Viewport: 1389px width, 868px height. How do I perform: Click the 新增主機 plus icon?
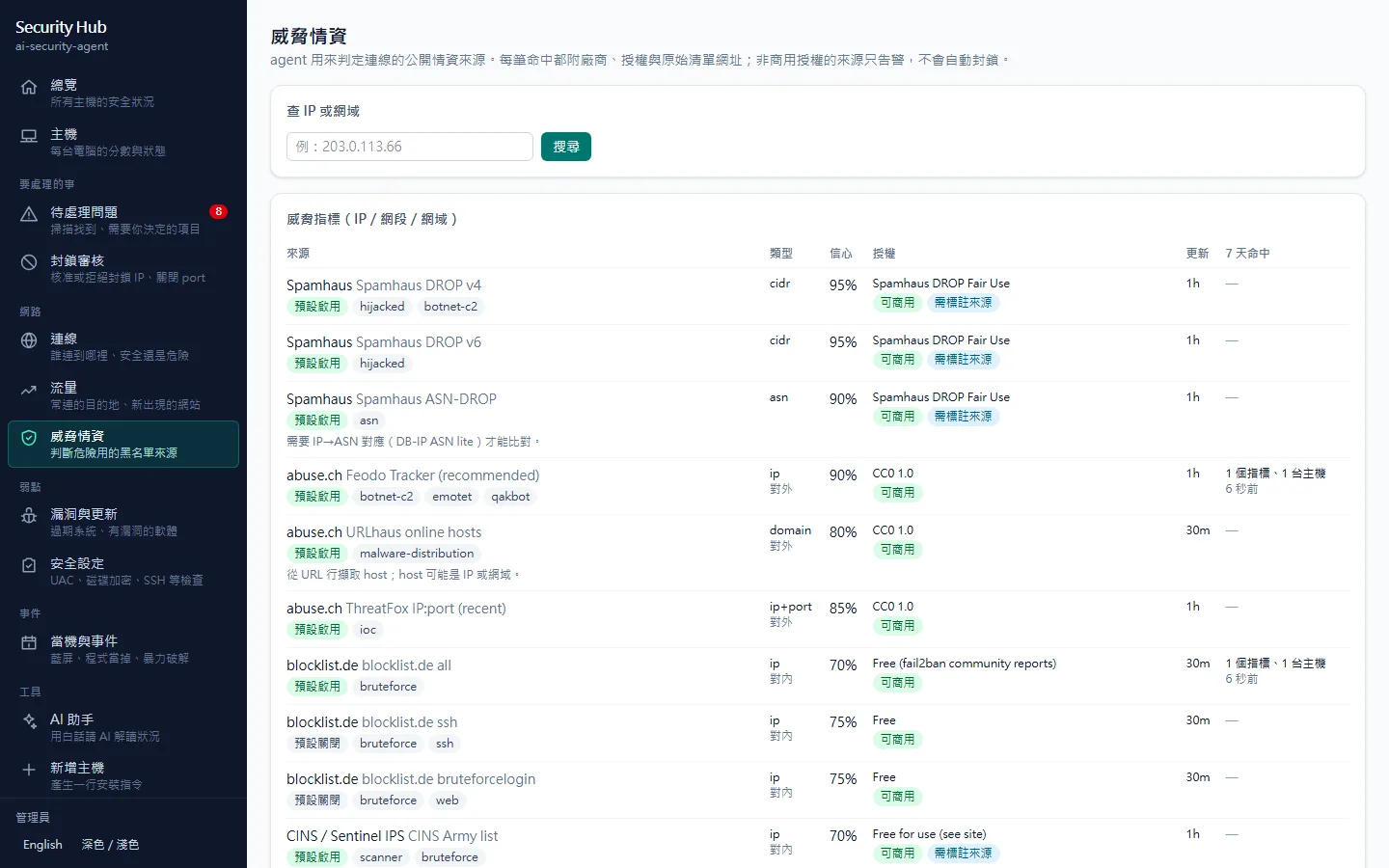29,770
